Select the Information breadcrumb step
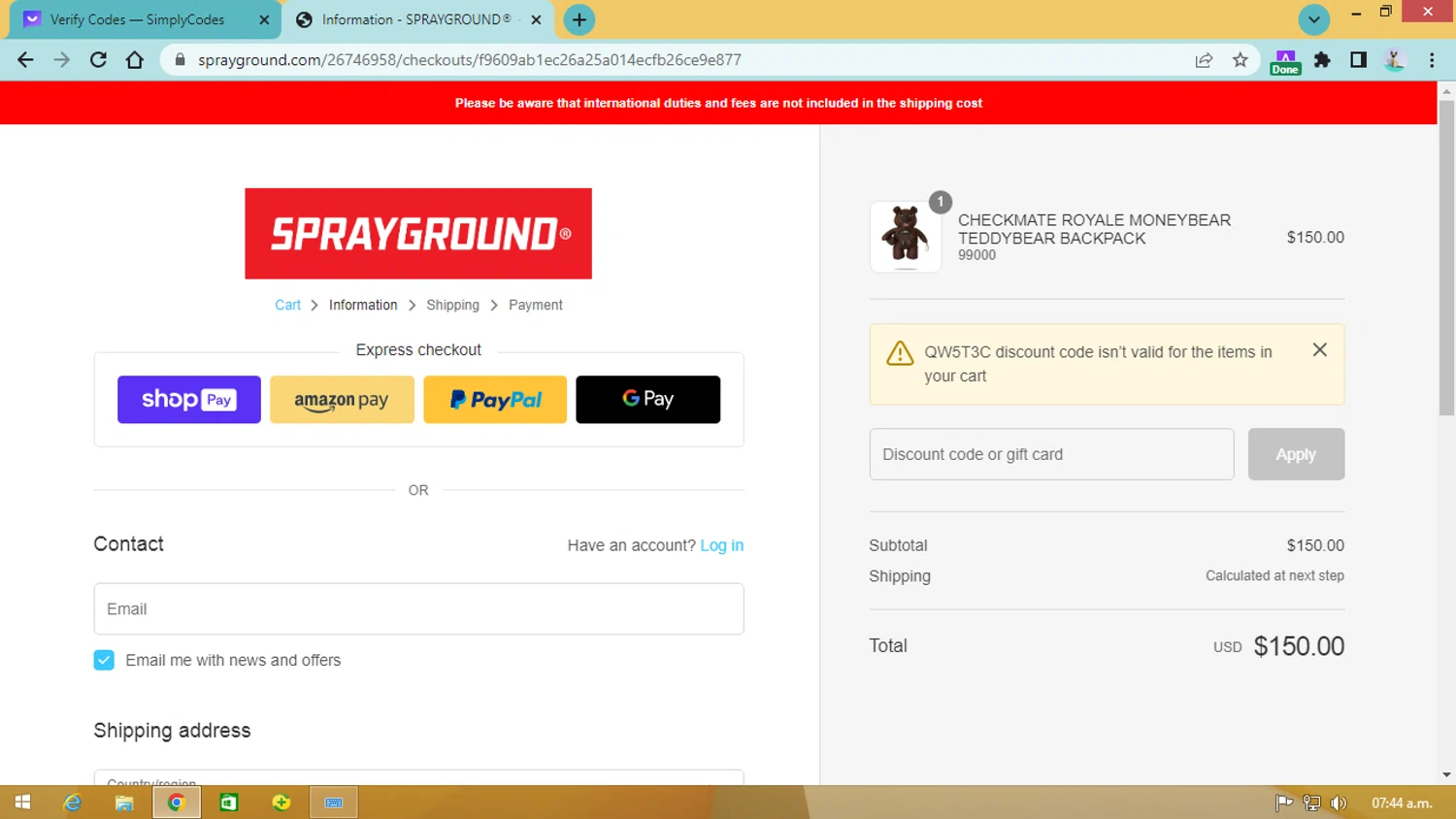The width and height of the screenshot is (1456, 819). pos(363,305)
